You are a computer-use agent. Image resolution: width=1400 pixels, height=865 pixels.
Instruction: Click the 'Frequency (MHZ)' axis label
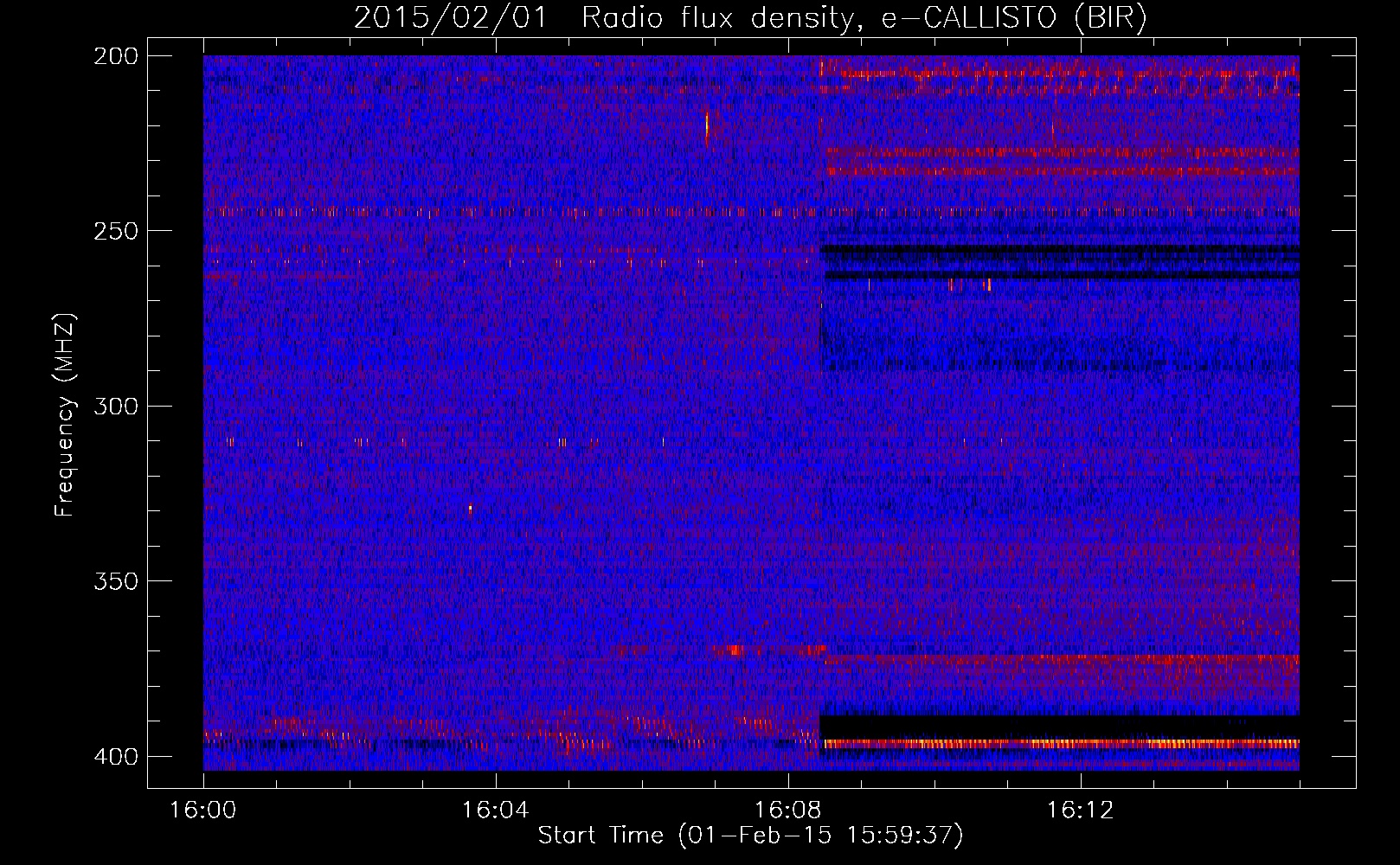click(x=64, y=415)
